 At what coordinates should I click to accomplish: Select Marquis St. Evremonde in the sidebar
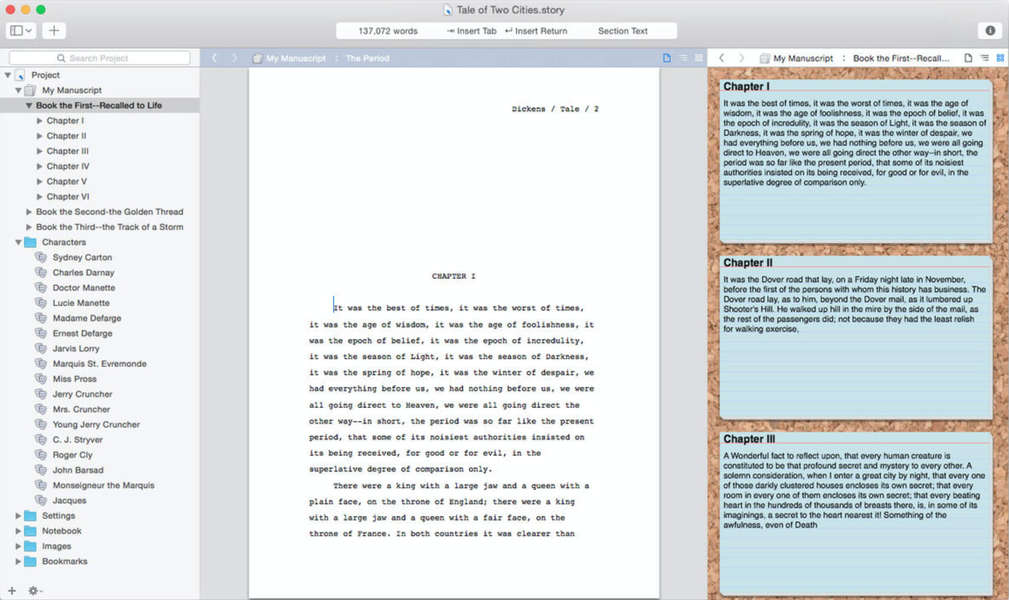tap(99, 364)
